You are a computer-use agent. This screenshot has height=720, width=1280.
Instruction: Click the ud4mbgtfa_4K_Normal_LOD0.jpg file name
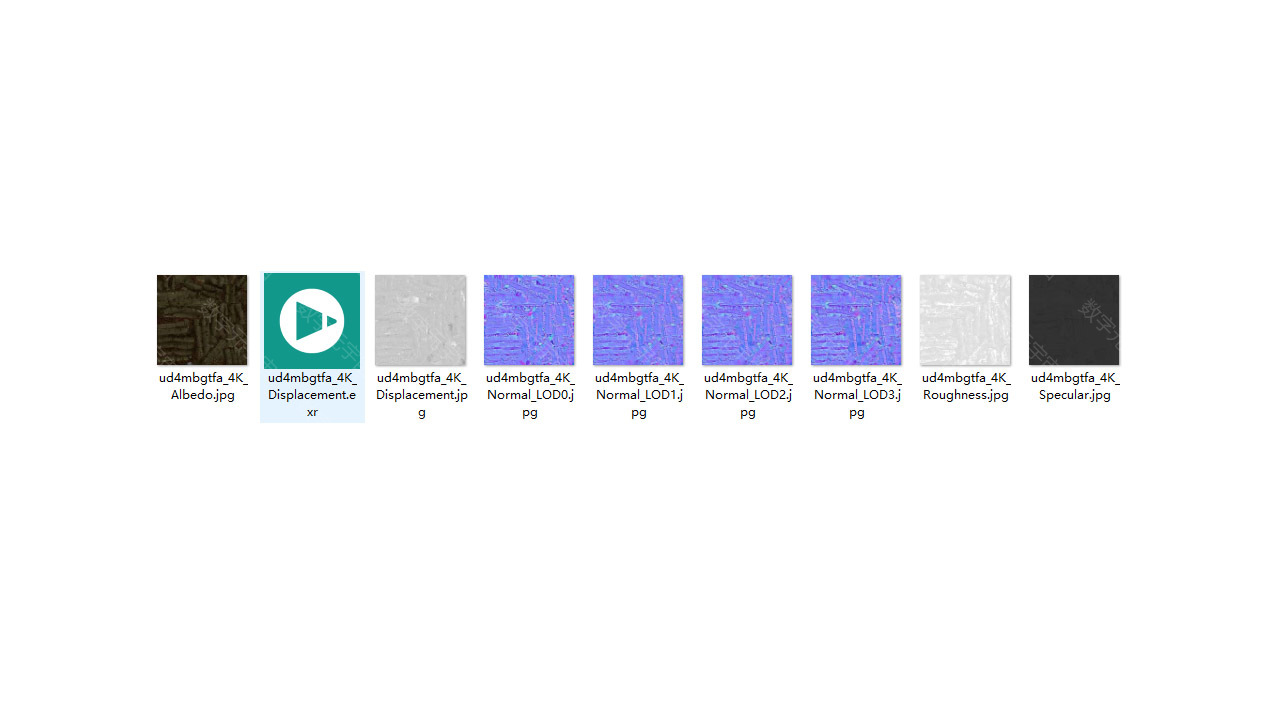530,395
